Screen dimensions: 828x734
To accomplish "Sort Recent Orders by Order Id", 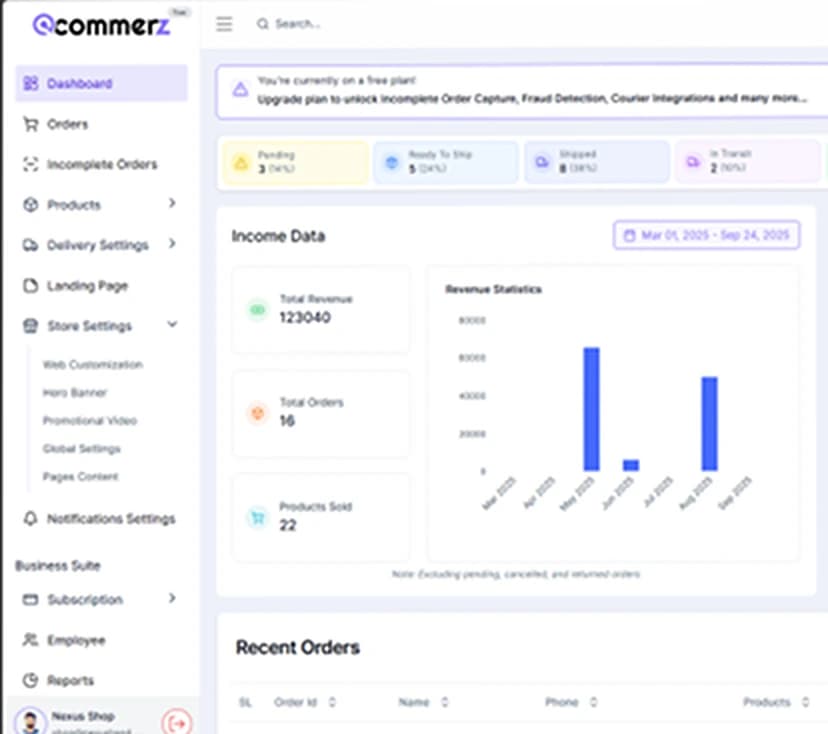I will point(332,702).
